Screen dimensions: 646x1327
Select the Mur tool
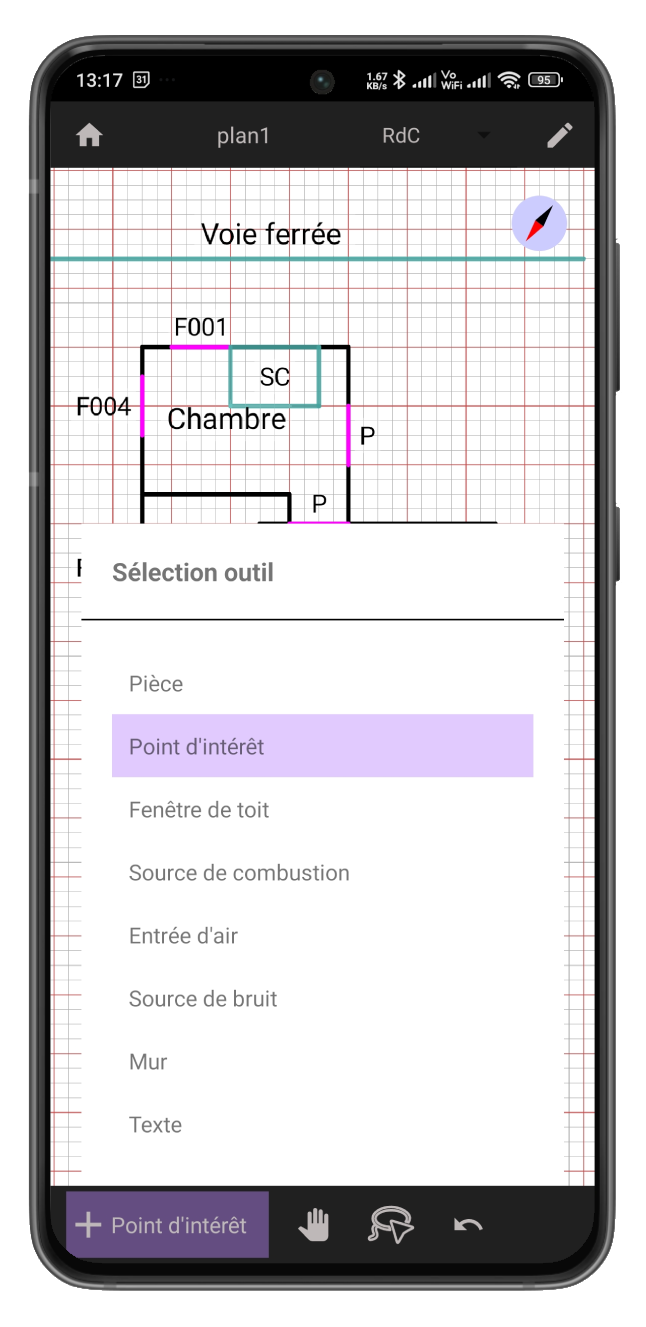(148, 1062)
